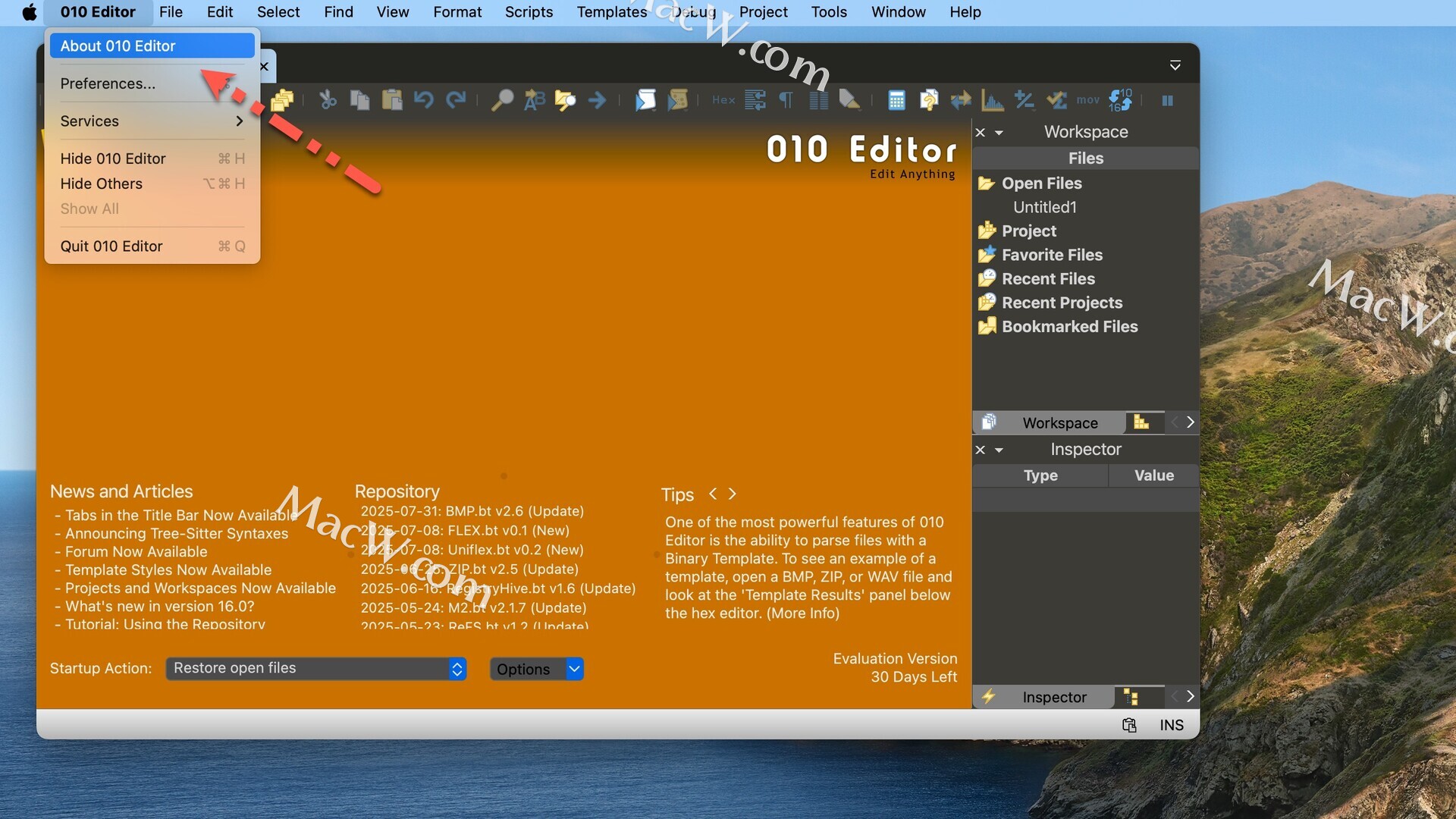Open Find with the magnifier icon
The image size is (1456, 819).
tap(502, 100)
